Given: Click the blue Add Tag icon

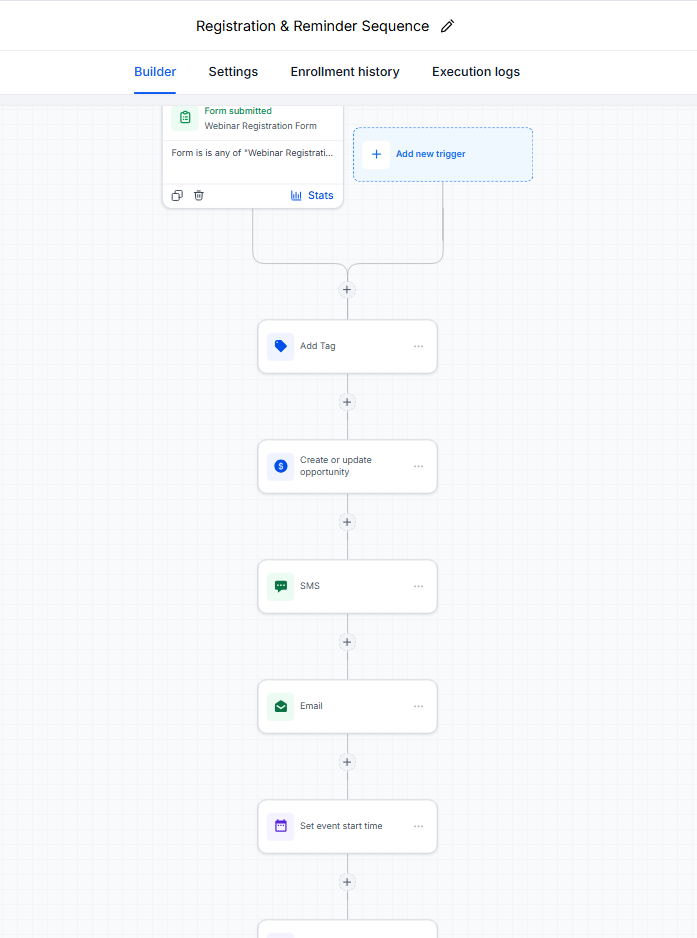Looking at the screenshot, I should [x=281, y=346].
